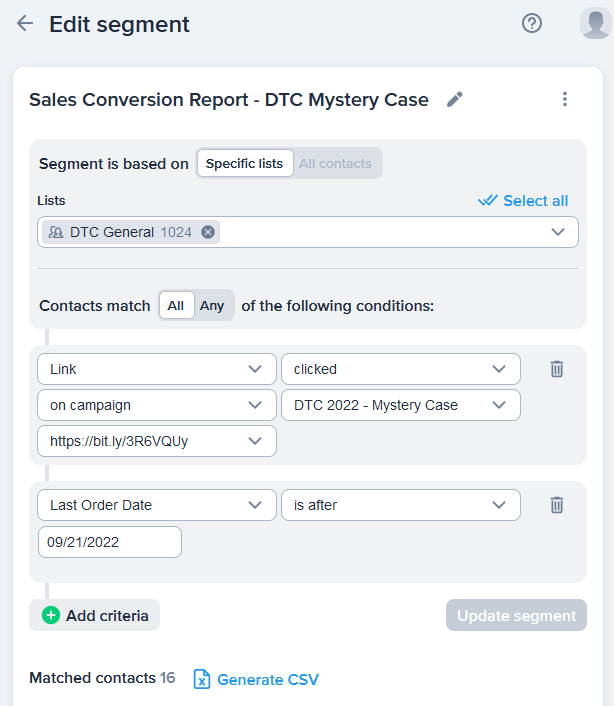Remove DTC General list chip
The image size is (614, 706).
pyautogui.click(x=208, y=232)
